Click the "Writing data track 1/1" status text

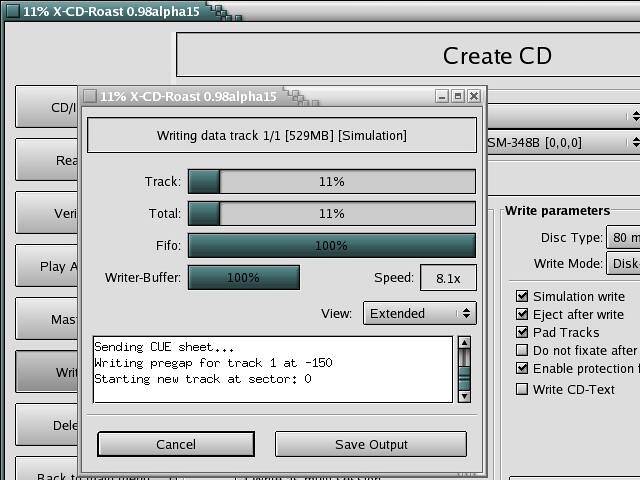[282, 136]
